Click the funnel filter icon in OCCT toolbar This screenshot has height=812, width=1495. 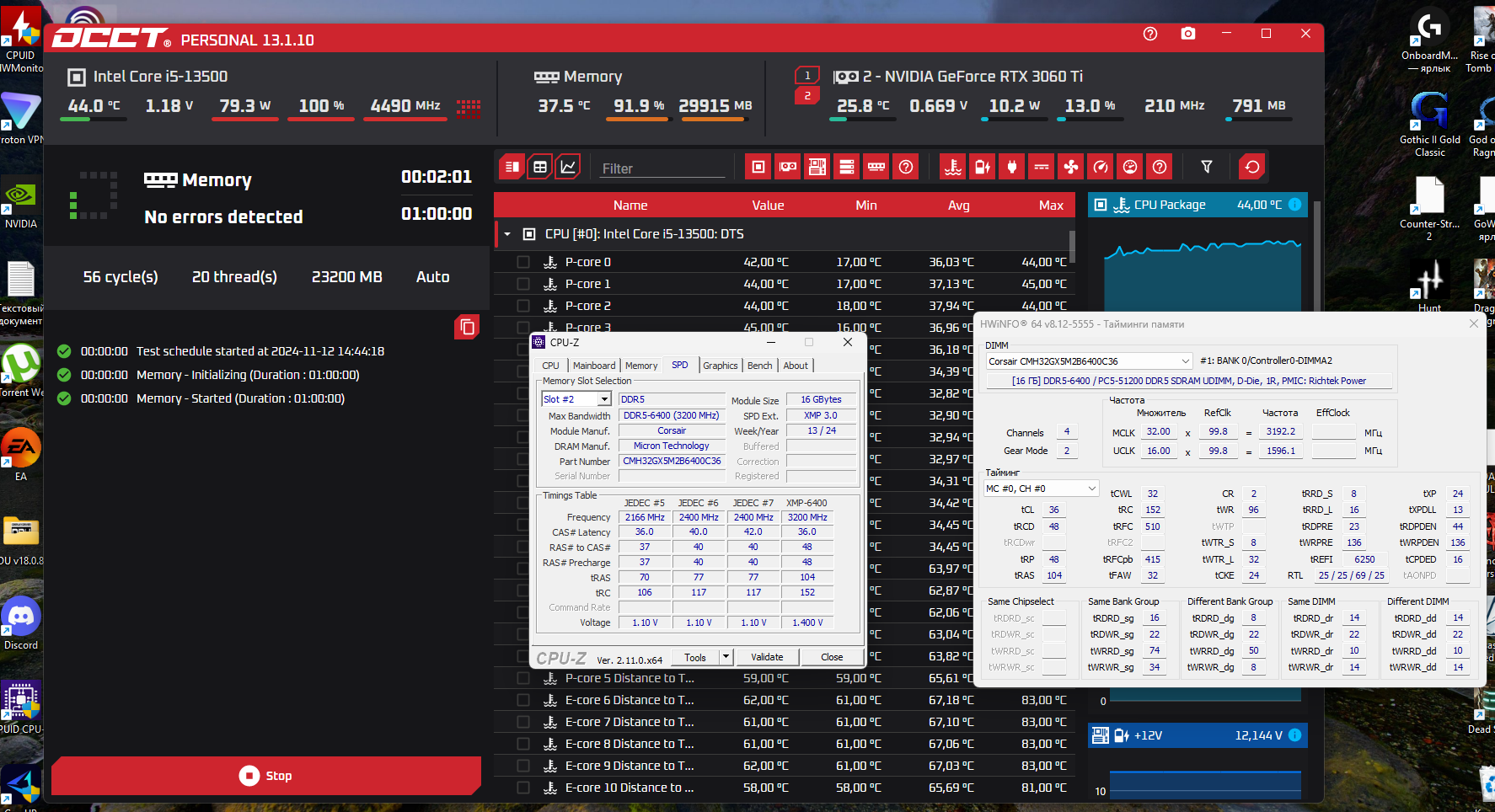tap(1207, 167)
